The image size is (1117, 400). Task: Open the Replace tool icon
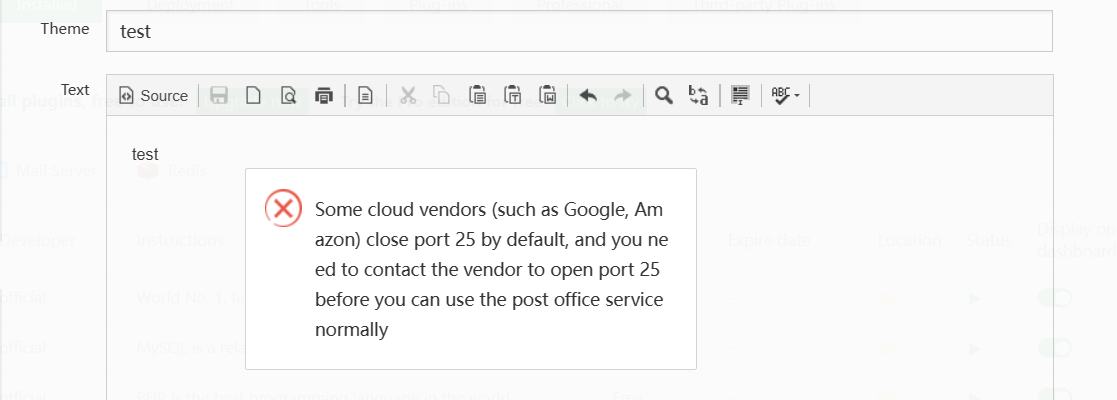(699, 96)
